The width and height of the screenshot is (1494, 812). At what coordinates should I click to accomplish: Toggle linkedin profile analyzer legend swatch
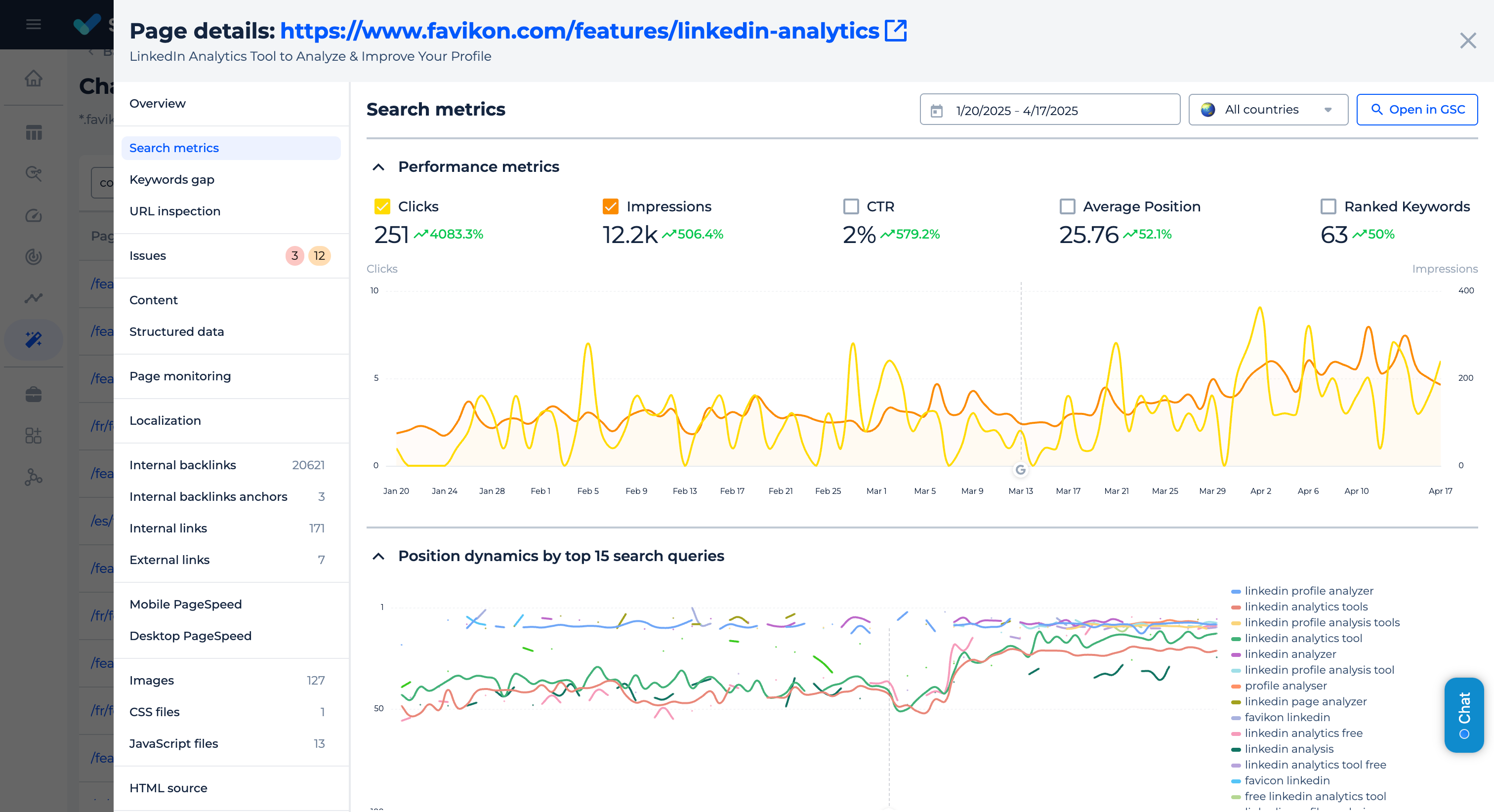(1236, 591)
